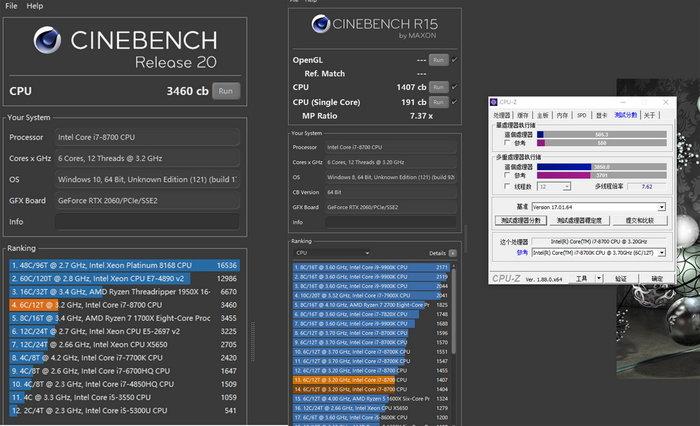Select the Core i5-5300U ranking row
Viewport: 700px width, 426px height.
pos(124,410)
